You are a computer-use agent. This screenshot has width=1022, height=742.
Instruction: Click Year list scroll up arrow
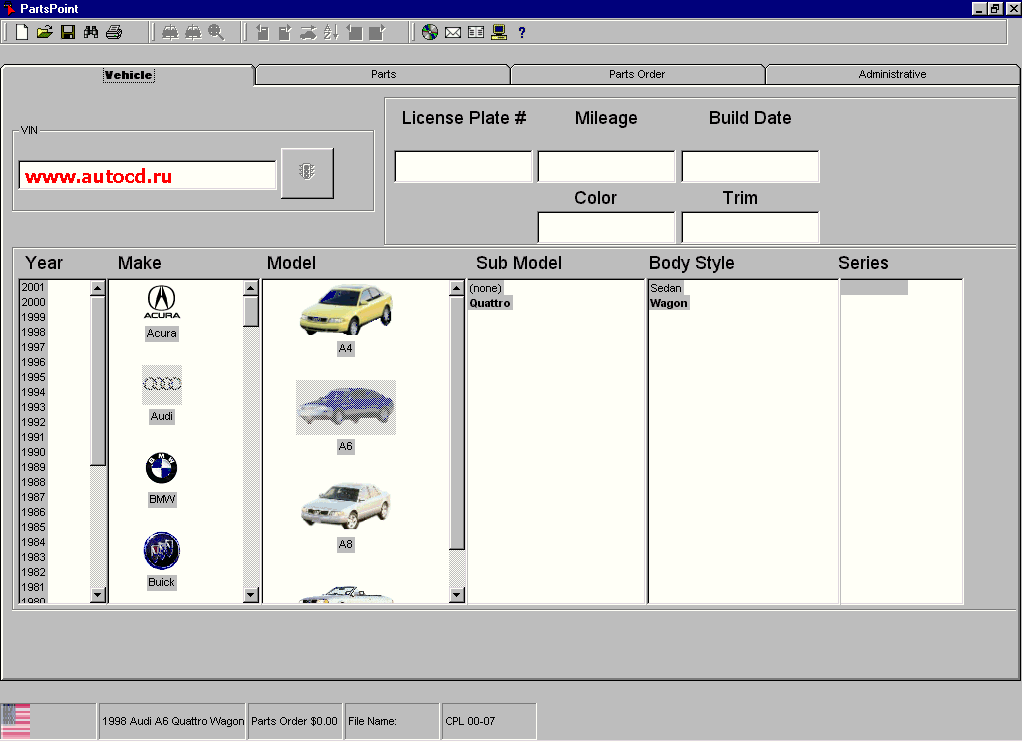[98, 288]
